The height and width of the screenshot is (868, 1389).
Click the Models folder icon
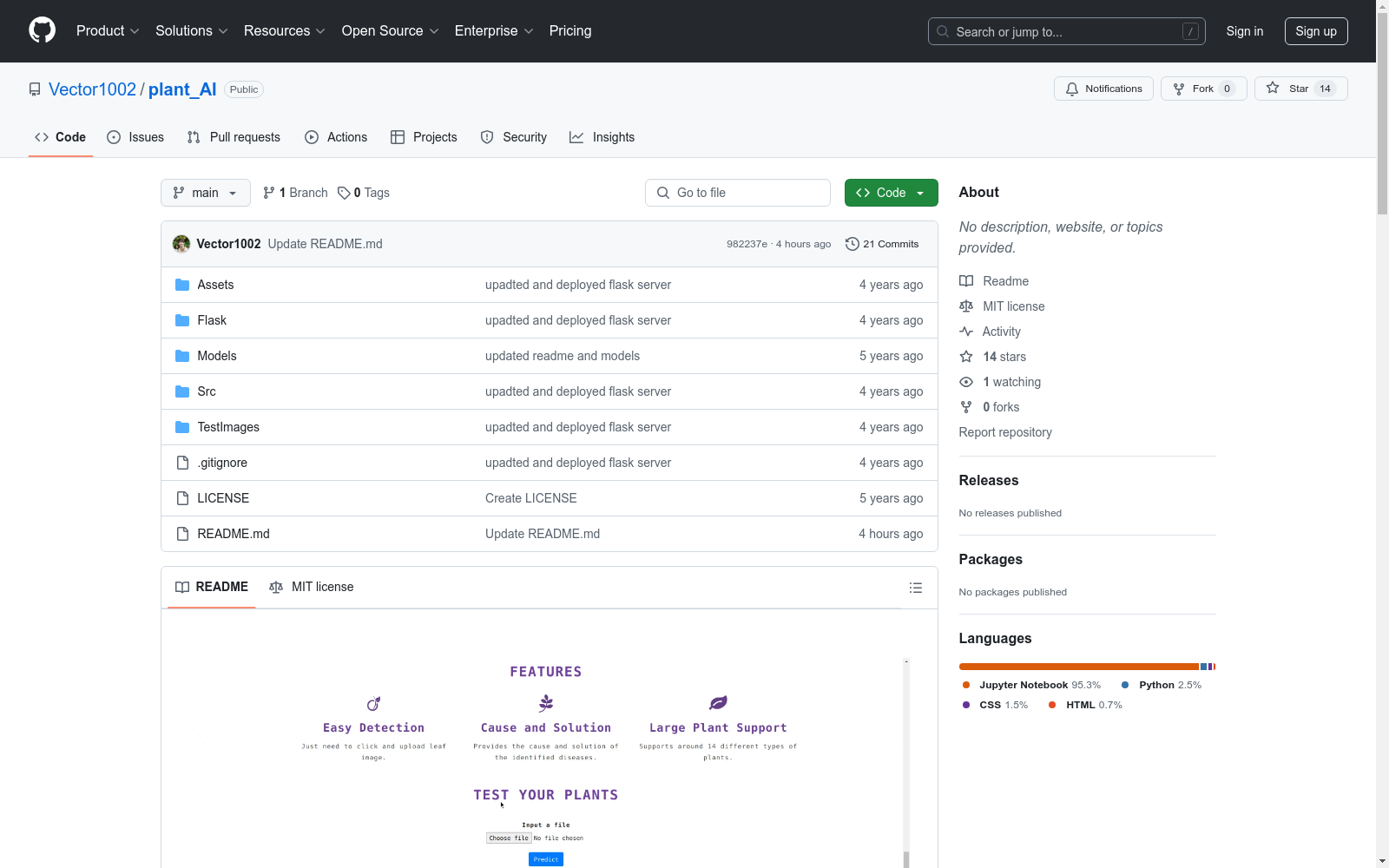point(182,356)
